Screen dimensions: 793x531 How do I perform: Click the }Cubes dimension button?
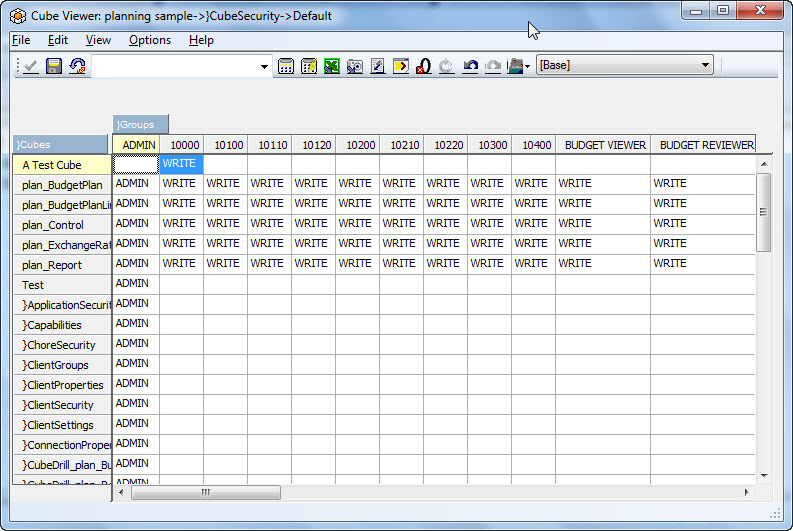61,145
